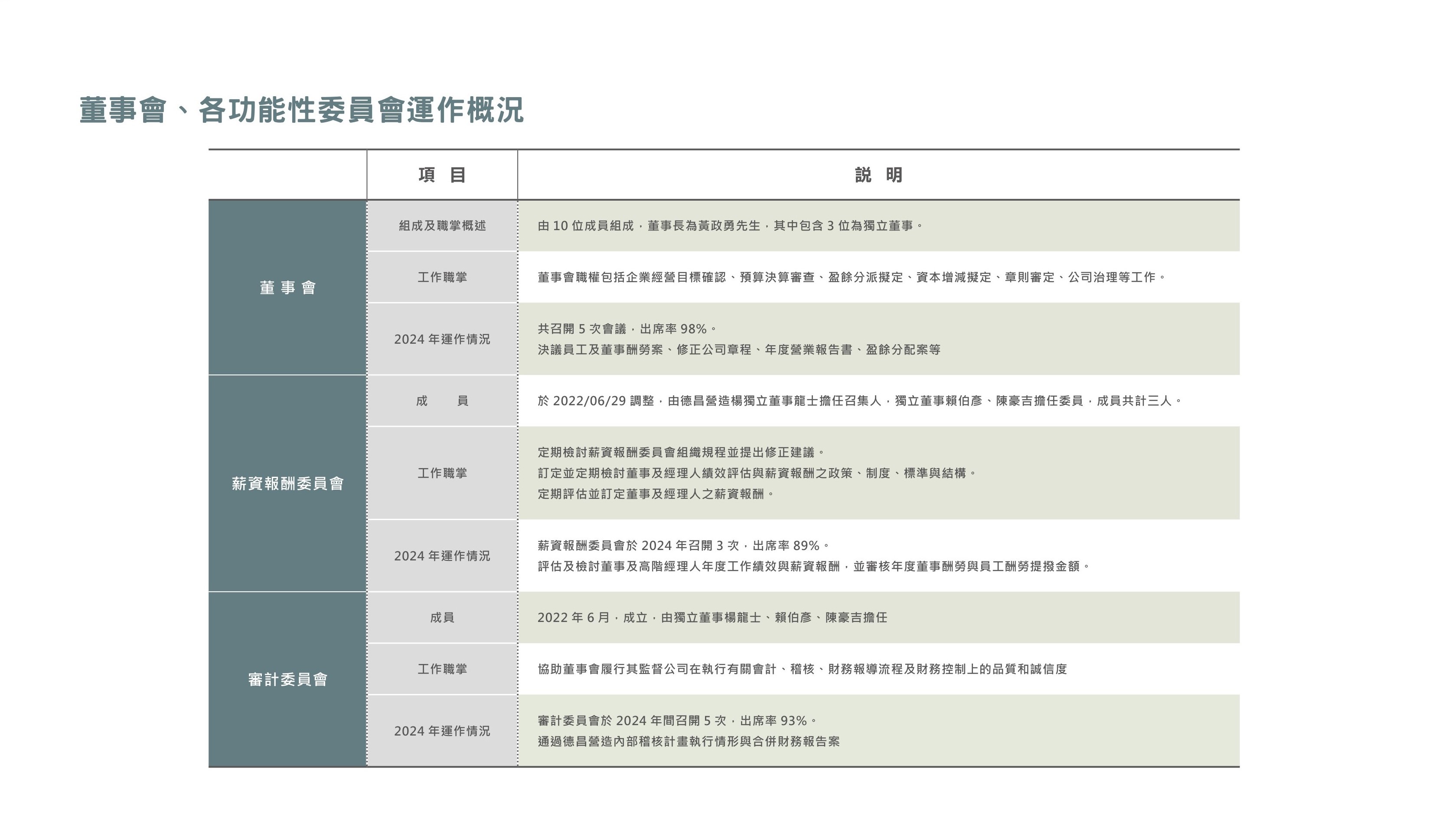
Task: Select the 成　員 cell under 薪資報酬委員會
Action: 442,401
